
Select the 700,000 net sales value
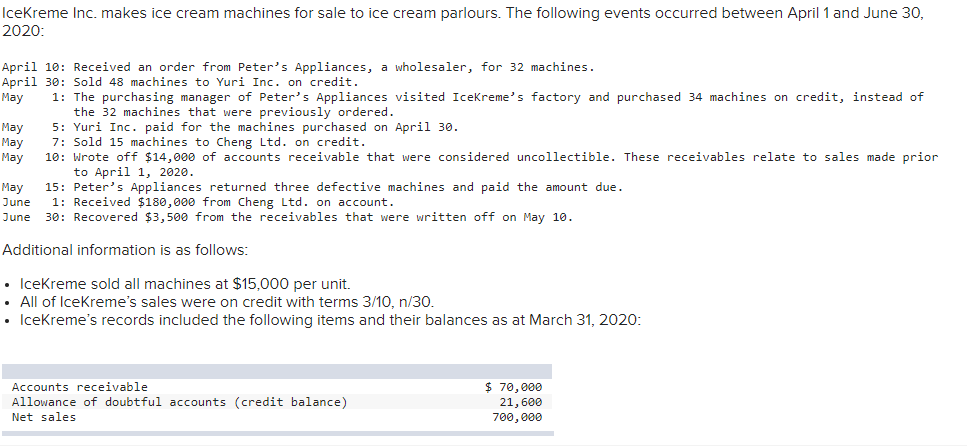coord(517,417)
